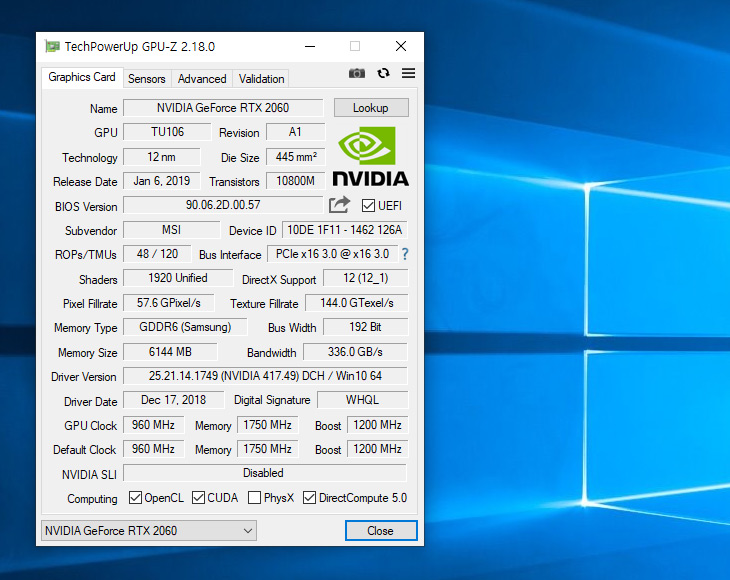This screenshot has width=730, height=580.
Task: Click the BIOS export share icon
Action: click(x=339, y=204)
